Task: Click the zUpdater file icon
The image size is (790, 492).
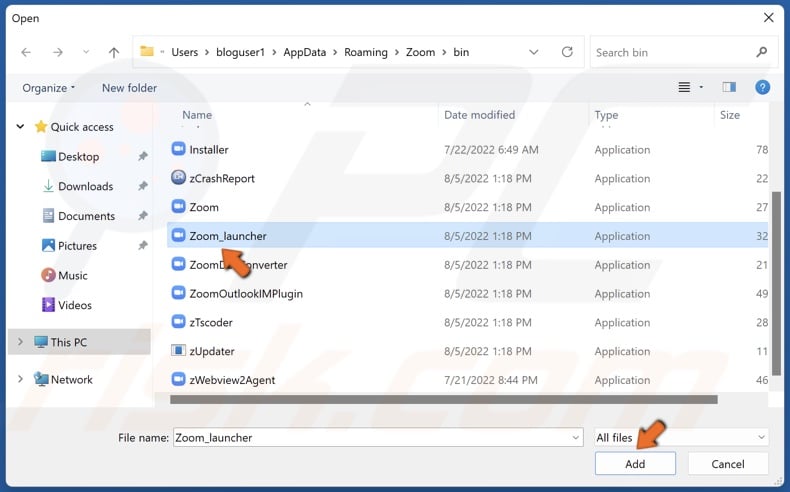Action: 178,350
